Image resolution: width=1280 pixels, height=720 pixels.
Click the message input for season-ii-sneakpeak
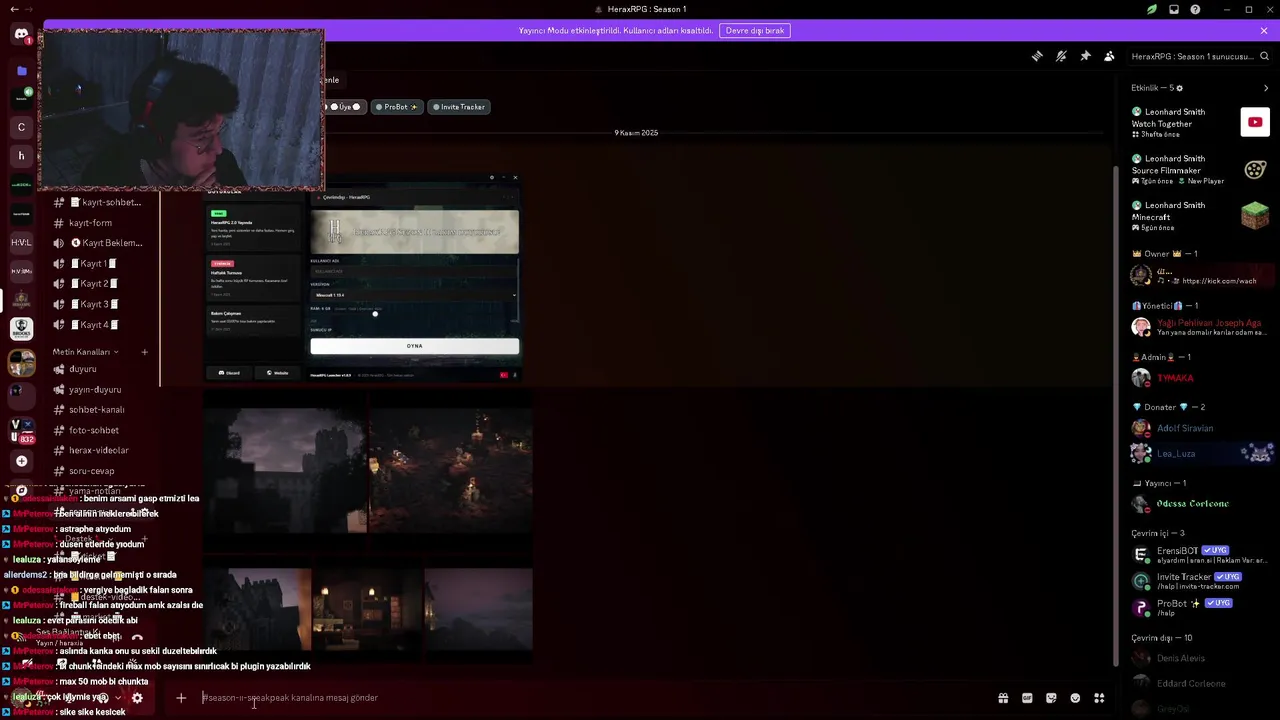[x=590, y=698]
